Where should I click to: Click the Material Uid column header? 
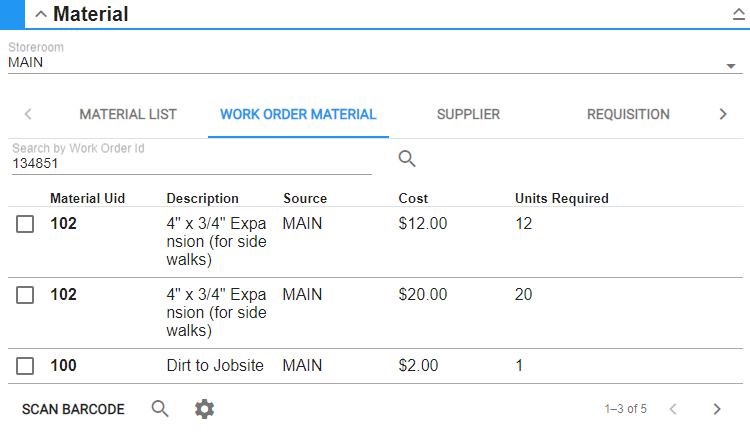coord(88,198)
